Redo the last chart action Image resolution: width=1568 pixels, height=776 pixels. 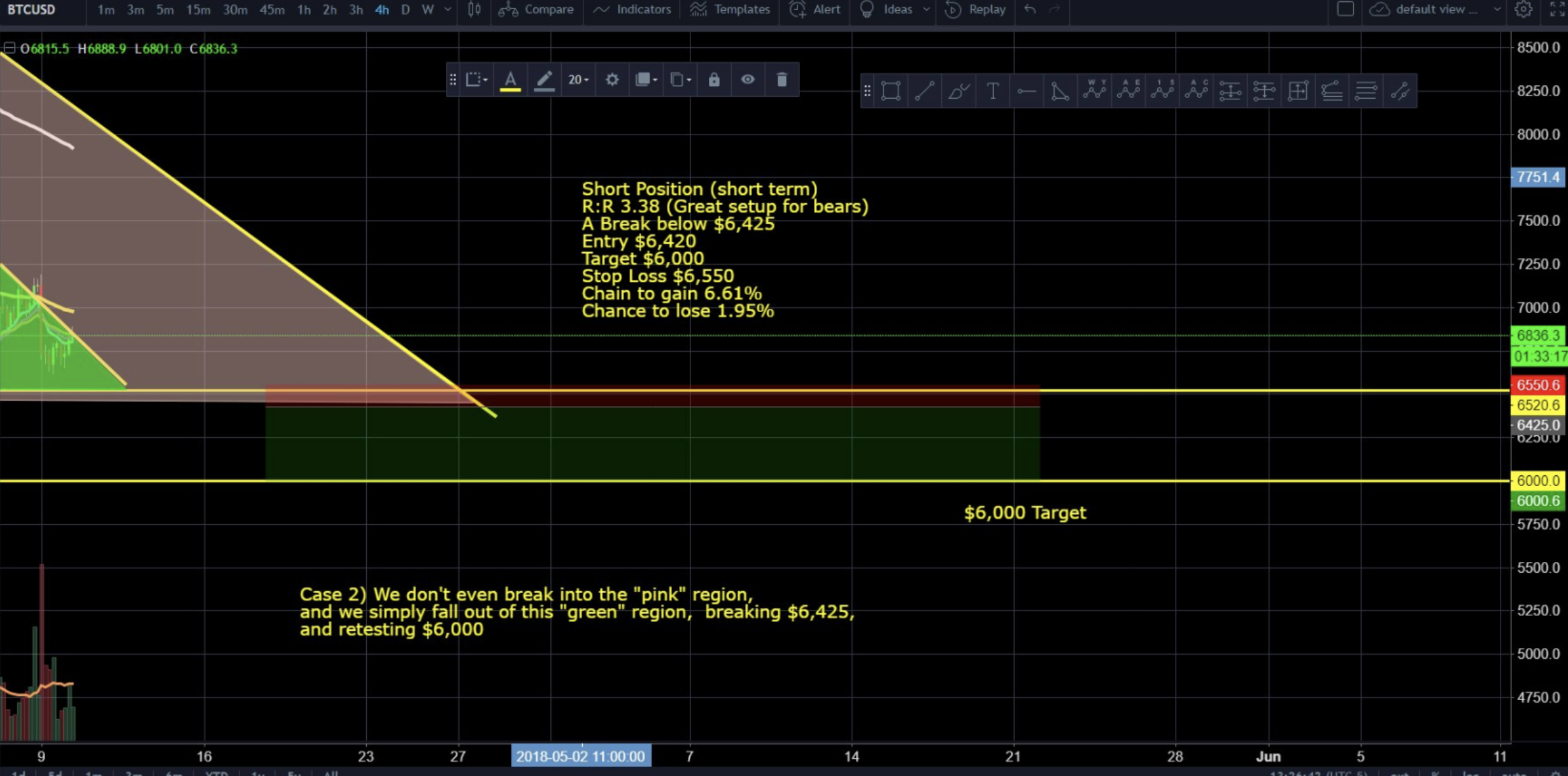pyautogui.click(x=1055, y=10)
